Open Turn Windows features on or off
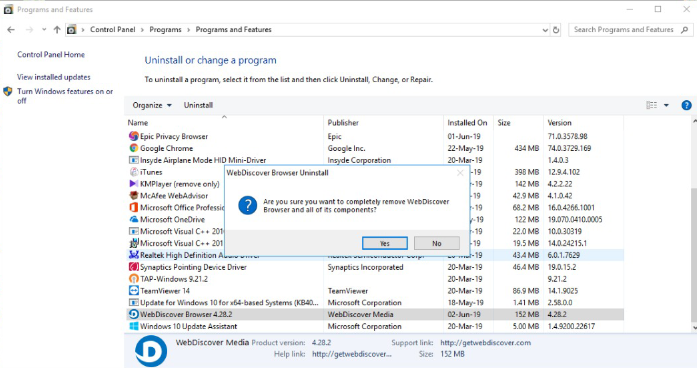The width and height of the screenshot is (697, 368). point(65,96)
